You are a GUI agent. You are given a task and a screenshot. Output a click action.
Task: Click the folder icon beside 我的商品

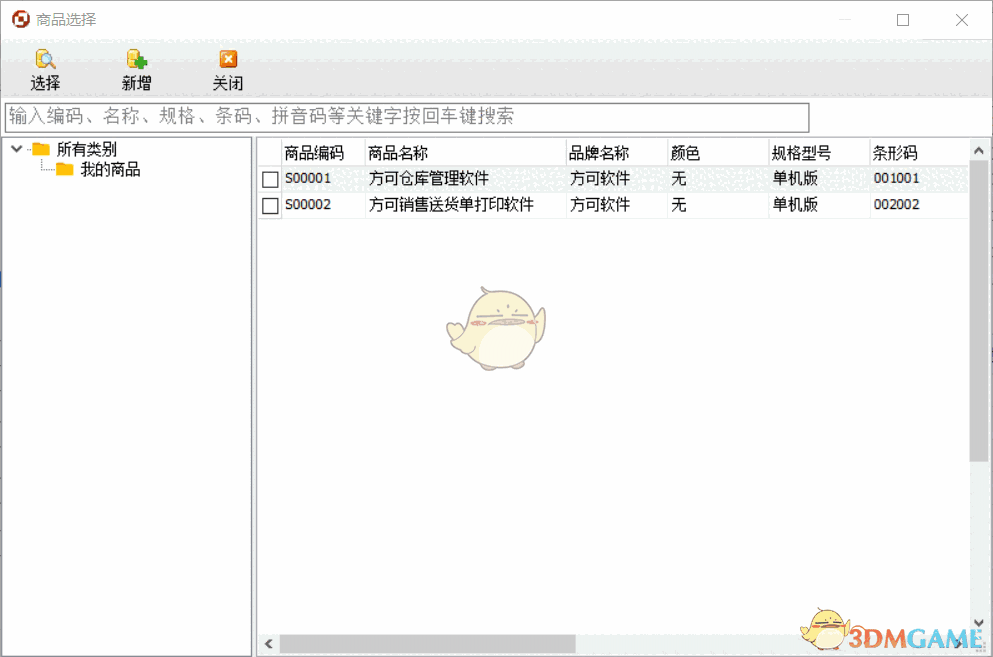[62, 168]
